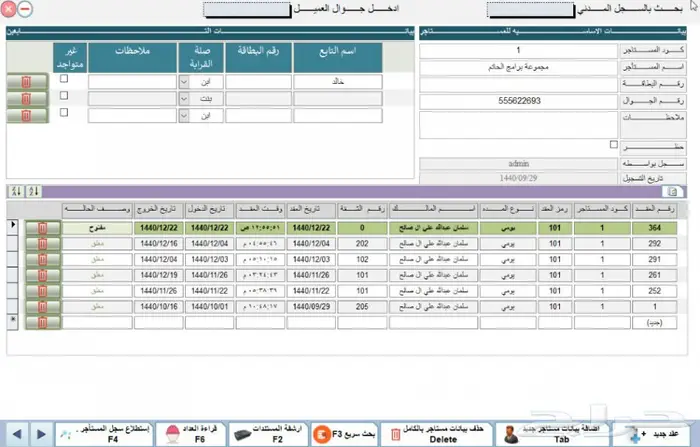The height and width of the screenshot is (447, 700).
Task: Click the ملاحظات cell in the خالد row
Action: tap(132, 82)
